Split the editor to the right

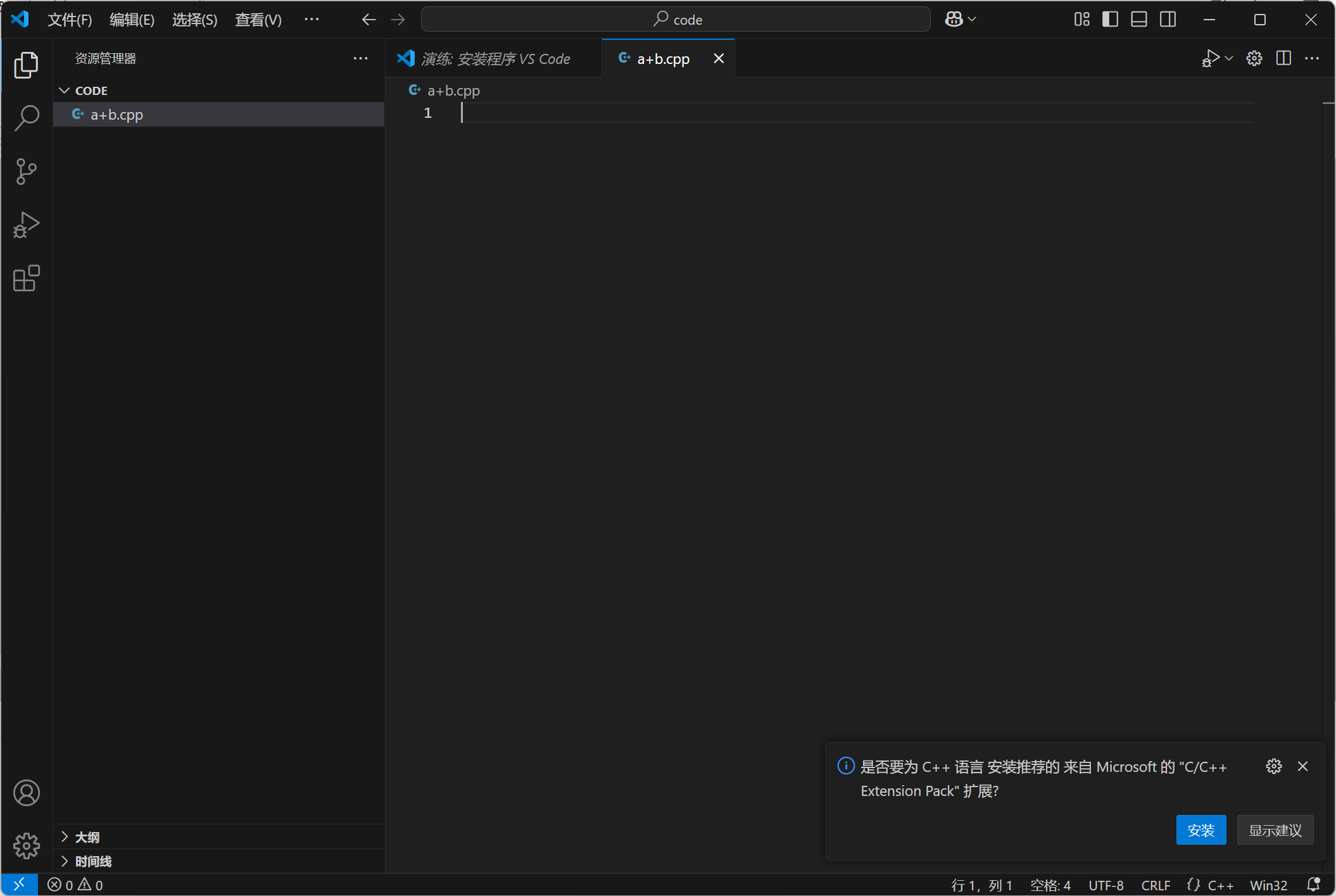coord(1283,59)
